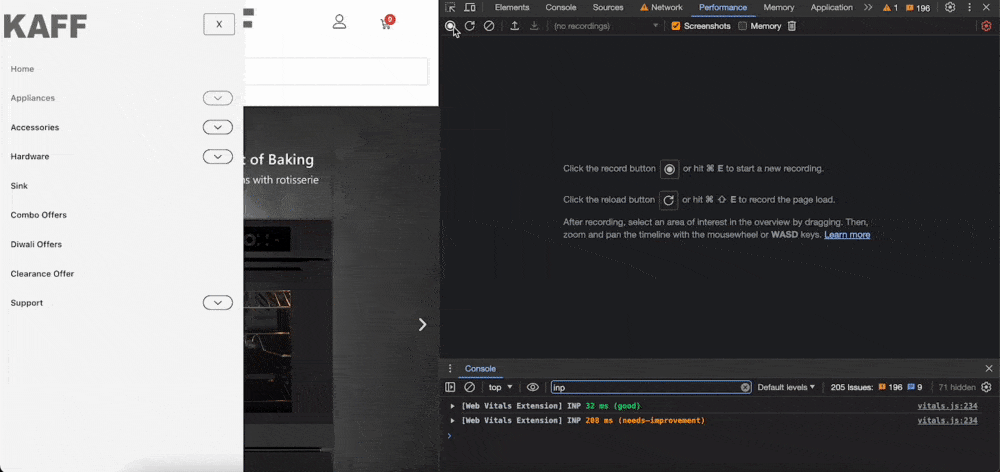Image resolution: width=1000 pixels, height=472 pixels.
Task: Click the user account icon on KAFF site
Action: (339, 22)
